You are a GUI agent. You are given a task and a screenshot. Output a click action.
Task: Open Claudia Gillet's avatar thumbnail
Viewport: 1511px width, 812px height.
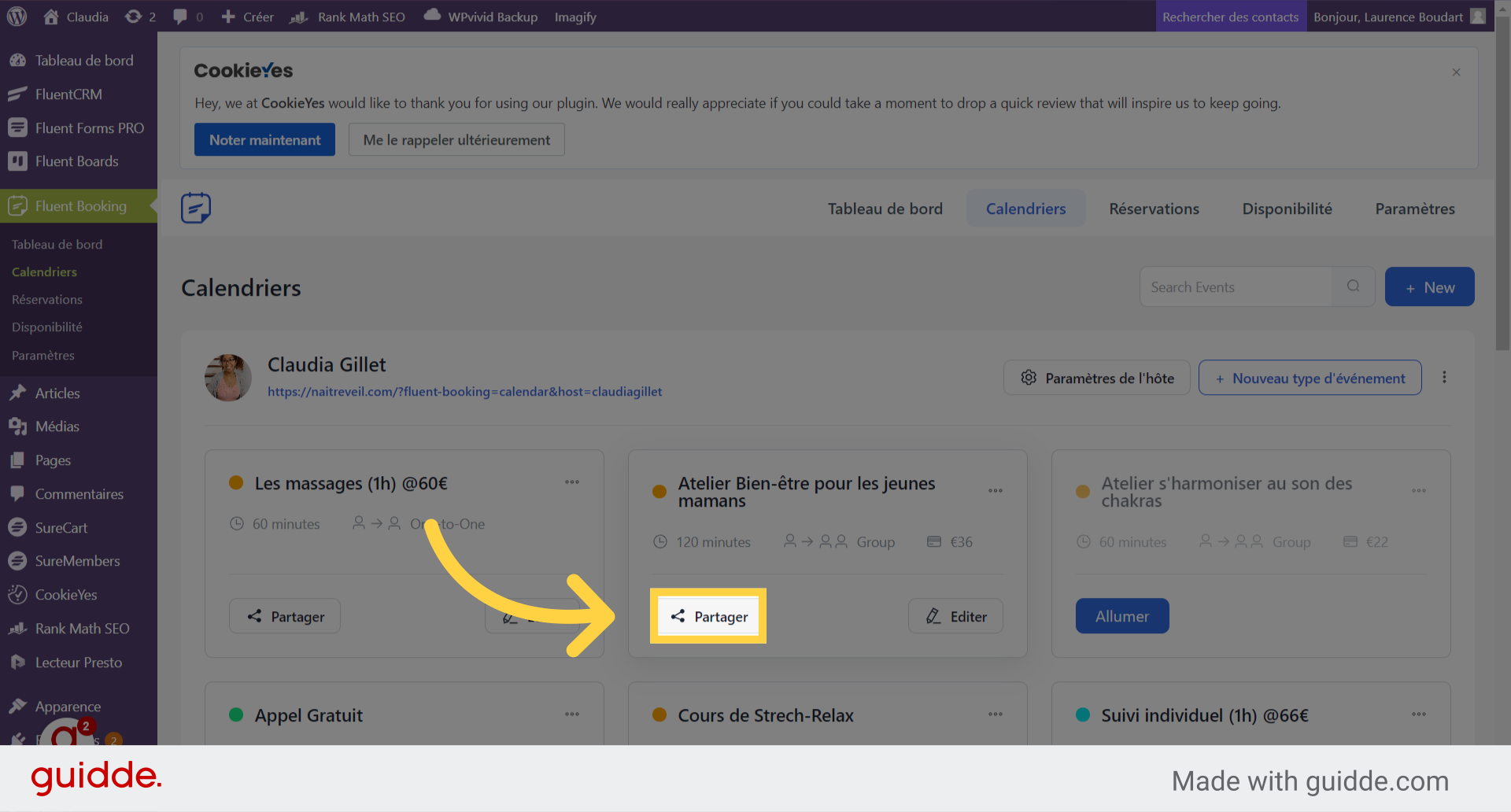228,378
